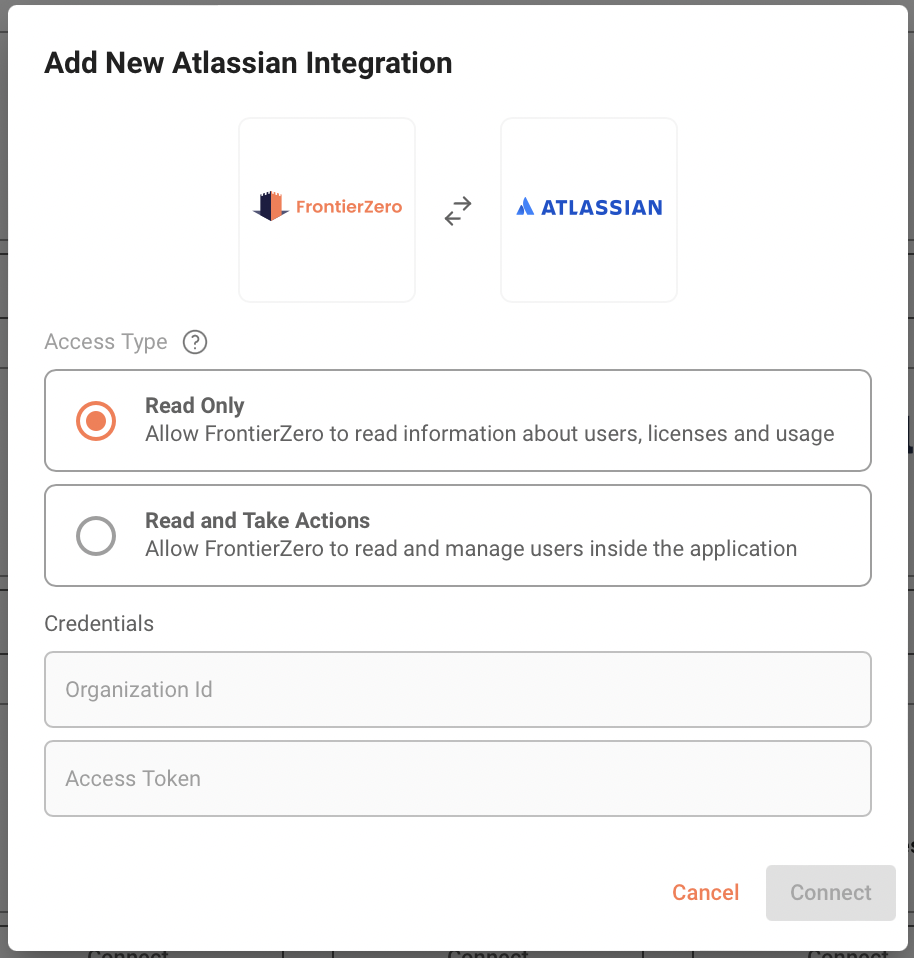
Task: Click the bold "Read and Take Actions" title
Action: [x=257, y=521]
